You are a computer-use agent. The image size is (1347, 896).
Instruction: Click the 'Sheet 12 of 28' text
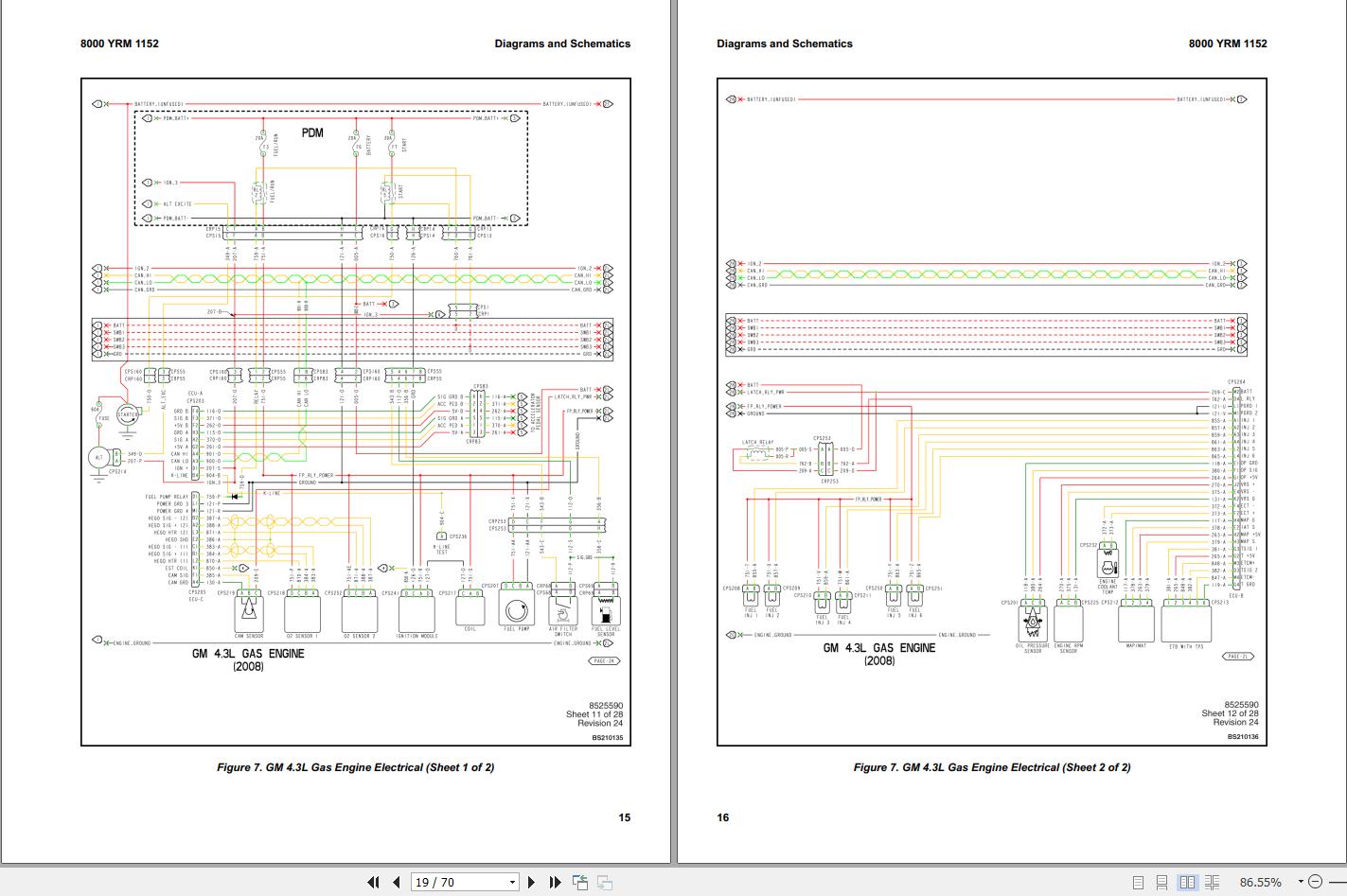[x=1230, y=713]
